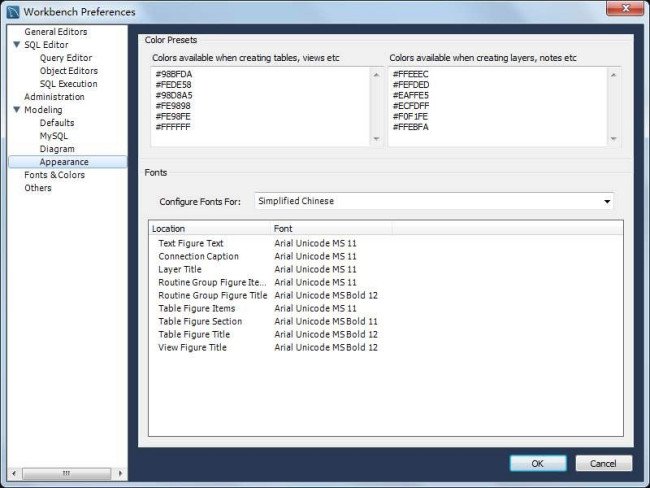Open the Diagram page under Modeling

57,148
